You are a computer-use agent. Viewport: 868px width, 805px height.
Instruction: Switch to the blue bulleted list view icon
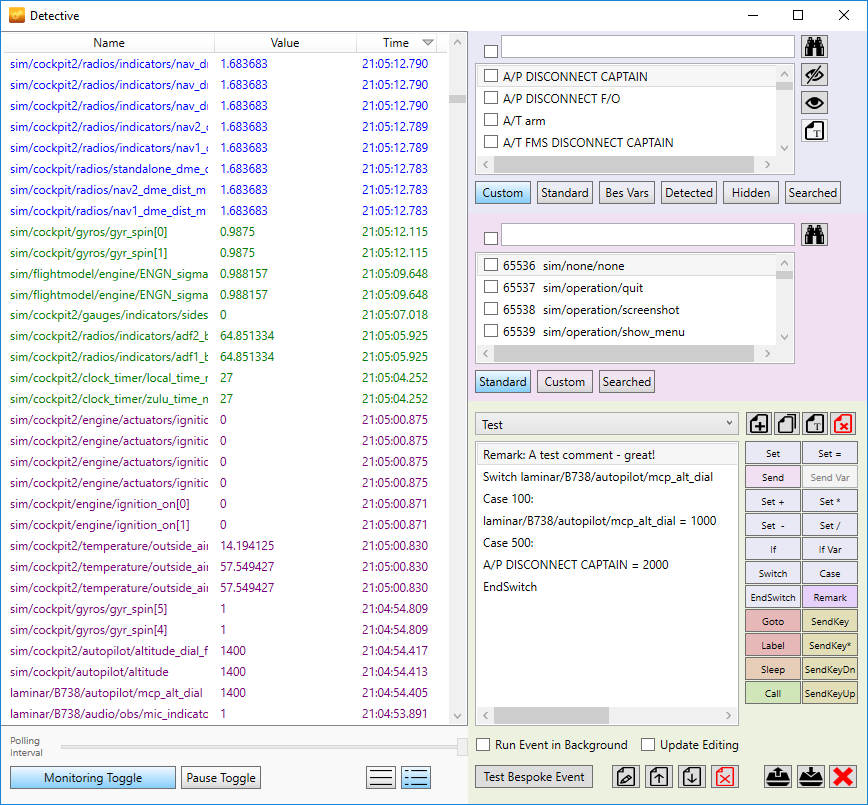[416, 778]
